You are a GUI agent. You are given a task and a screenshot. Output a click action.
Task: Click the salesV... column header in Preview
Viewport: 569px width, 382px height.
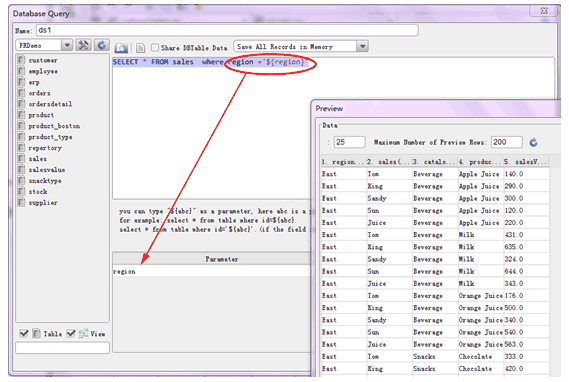point(526,162)
